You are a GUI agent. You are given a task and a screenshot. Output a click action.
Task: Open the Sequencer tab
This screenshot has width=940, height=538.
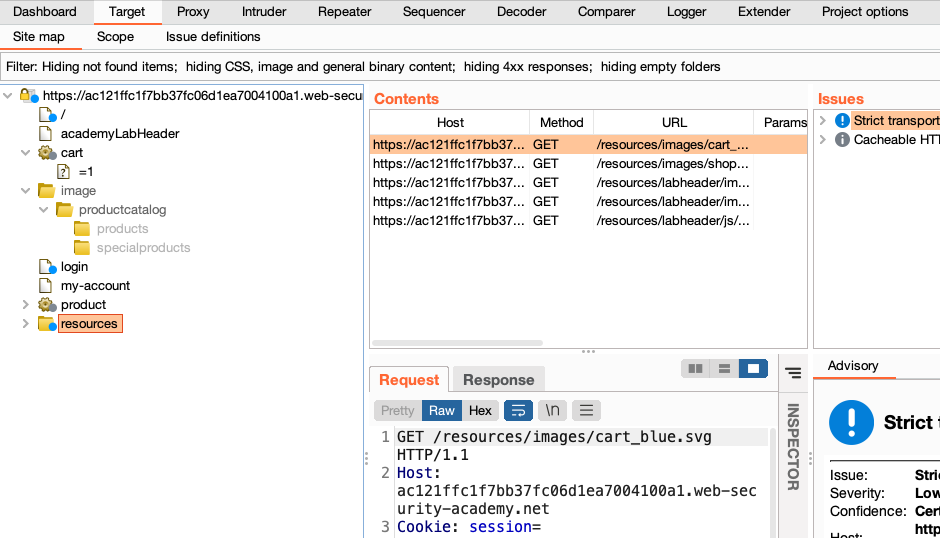(x=434, y=11)
